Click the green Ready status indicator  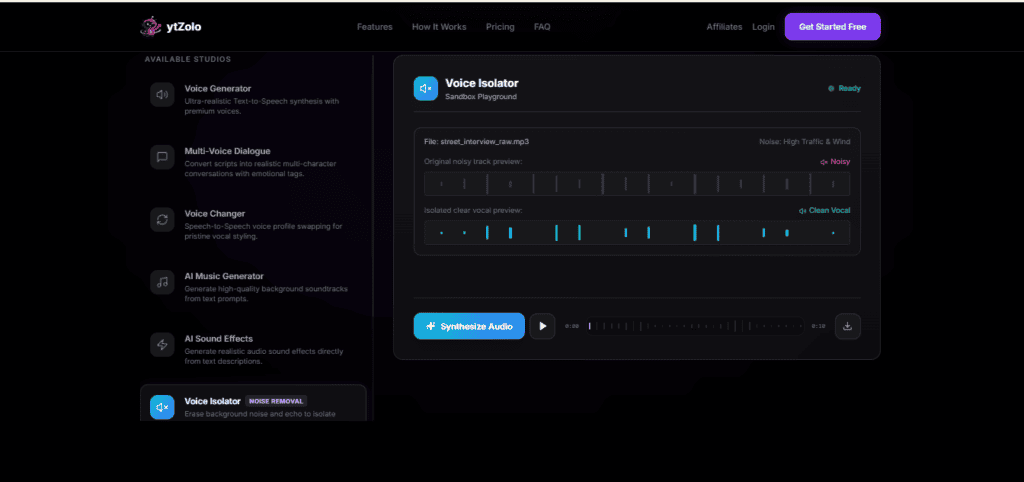[x=831, y=88]
